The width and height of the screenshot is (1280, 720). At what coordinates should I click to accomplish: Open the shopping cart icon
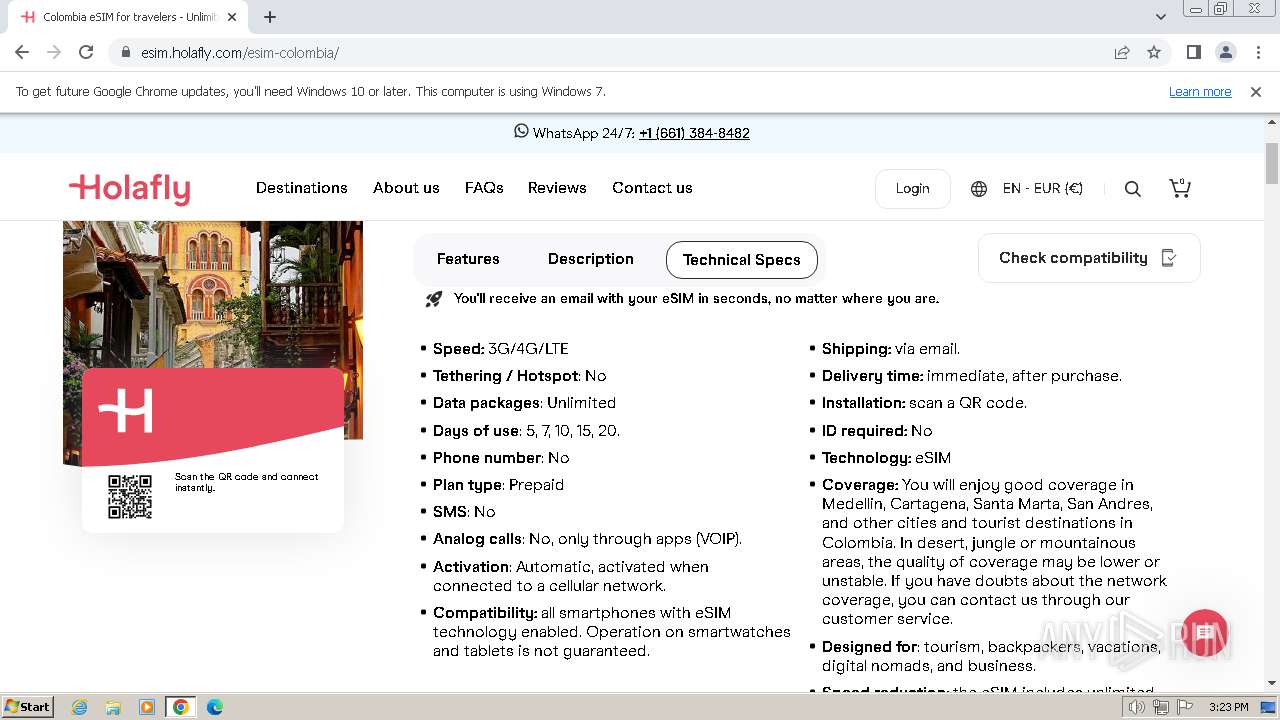1180,188
